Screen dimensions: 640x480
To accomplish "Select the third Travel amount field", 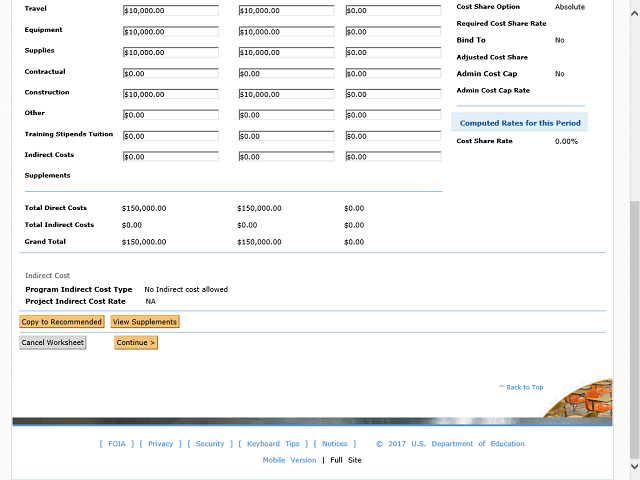I will pos(393,11).
